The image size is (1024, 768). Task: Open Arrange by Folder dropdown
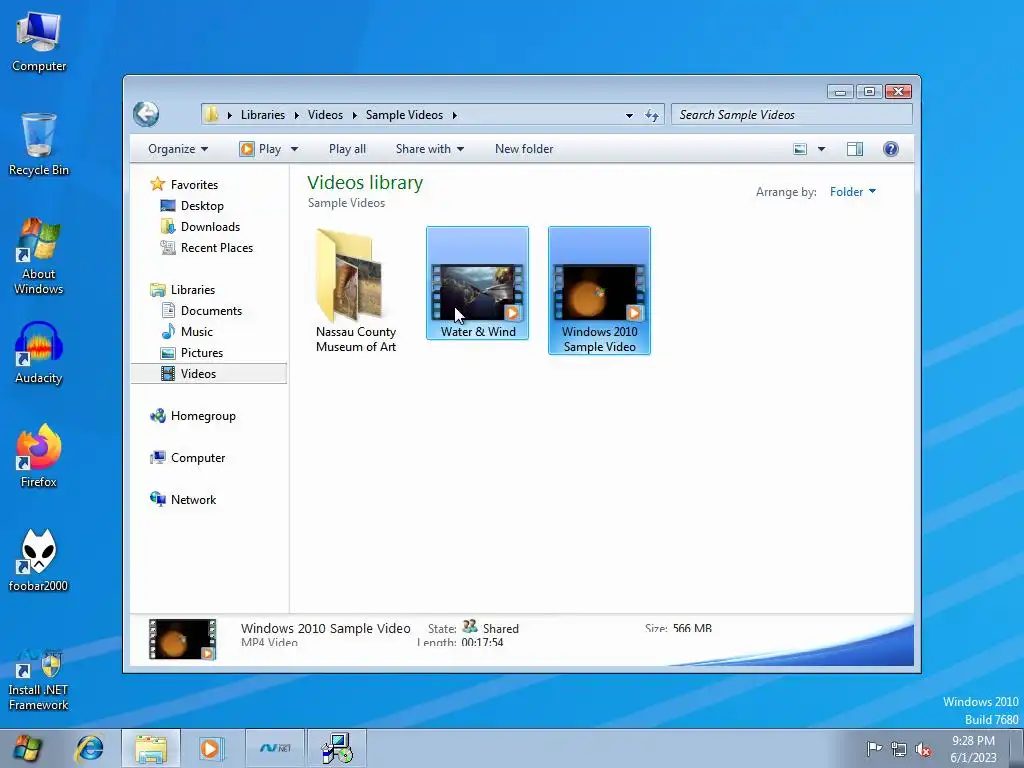coord(852,191)
